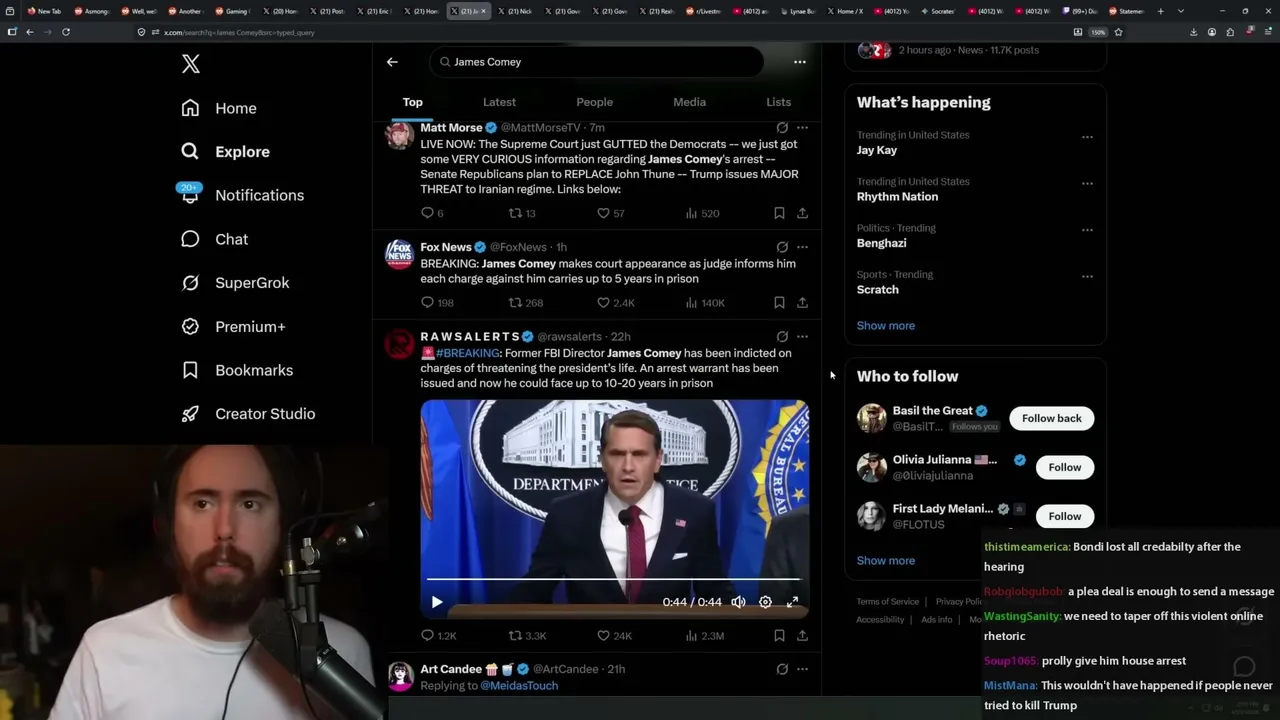Screen dimensions: 1280x720
Task: Open Chat in the sidebar
Action: tap(215, 239)
